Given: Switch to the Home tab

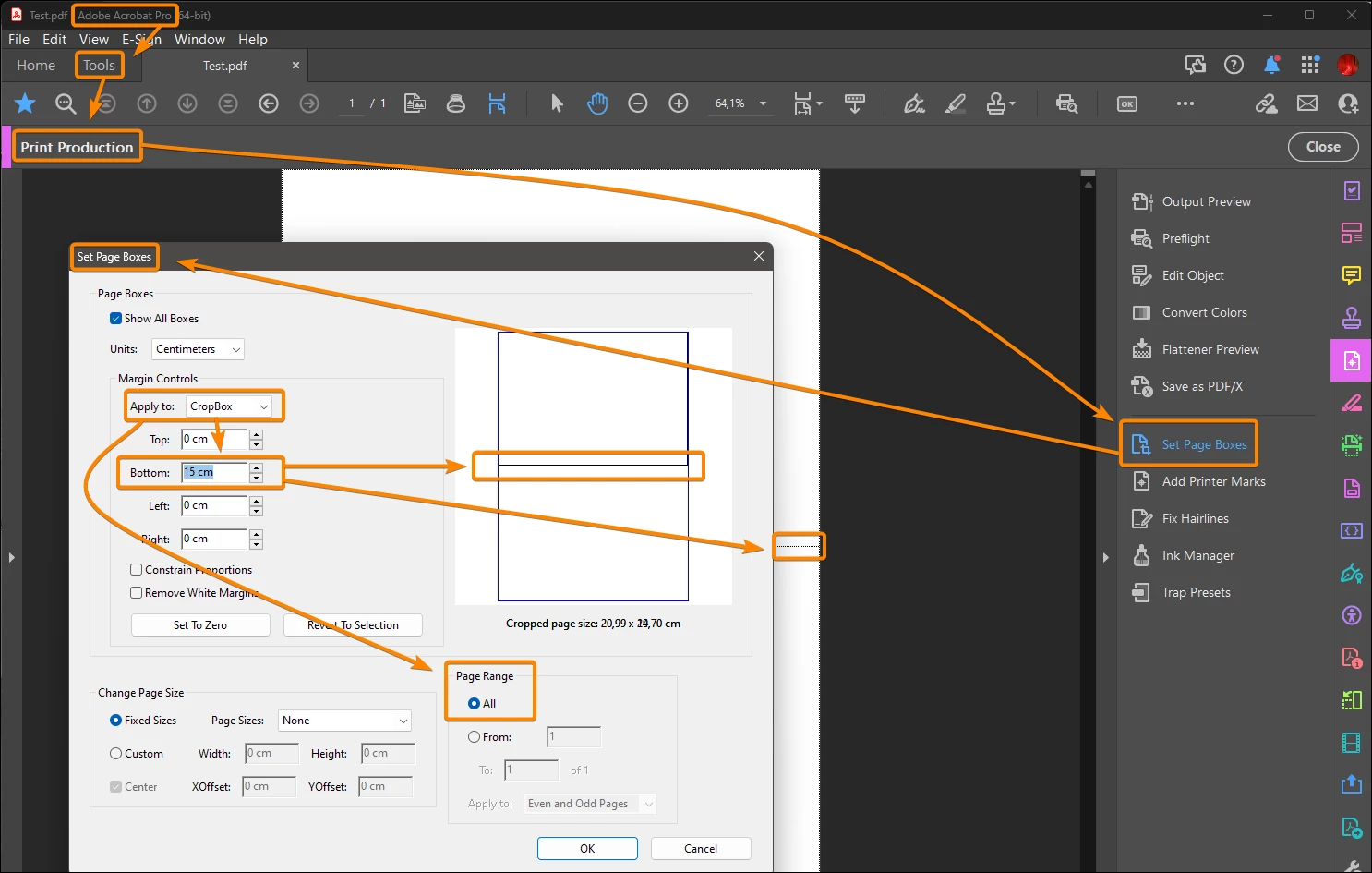Looking at the screenshot, I should [36, 66].
